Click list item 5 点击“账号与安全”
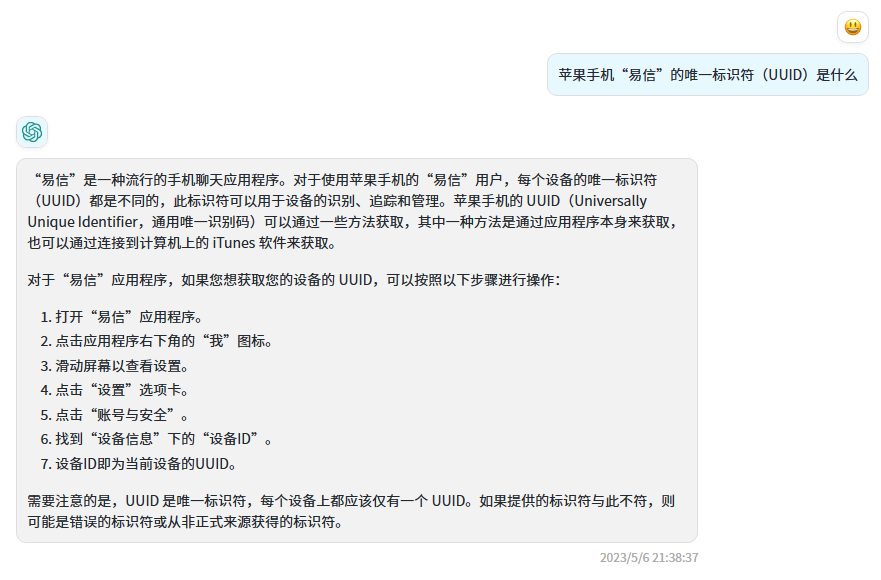The image size is (881, 580). tap(114, 415)
